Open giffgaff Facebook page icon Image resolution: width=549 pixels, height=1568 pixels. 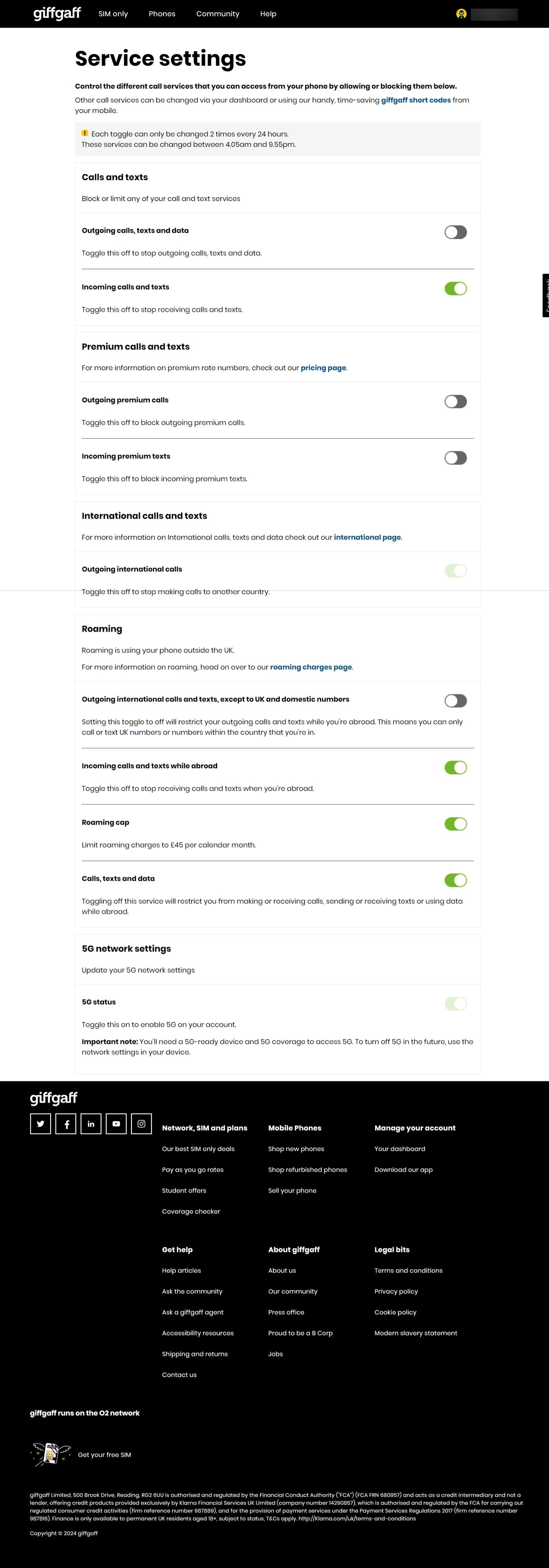[x=66, y=1124]
